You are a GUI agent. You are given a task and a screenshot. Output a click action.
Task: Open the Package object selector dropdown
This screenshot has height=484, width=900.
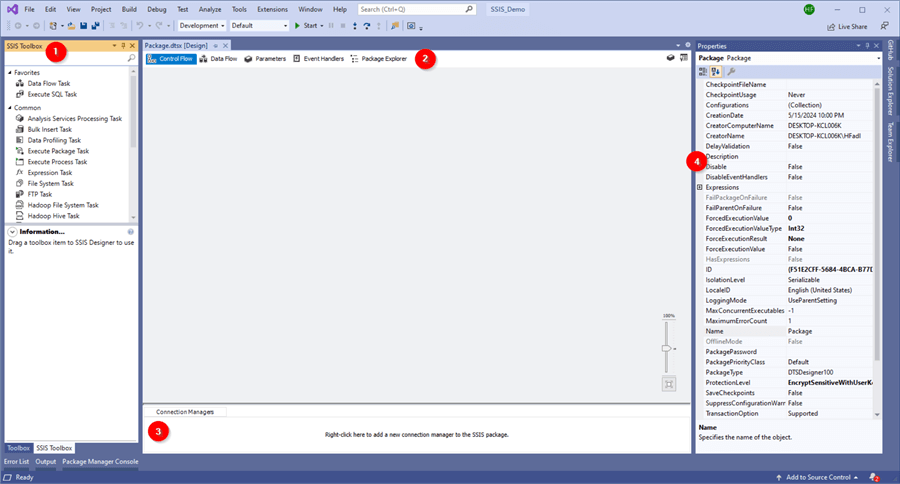pos(878,58)
